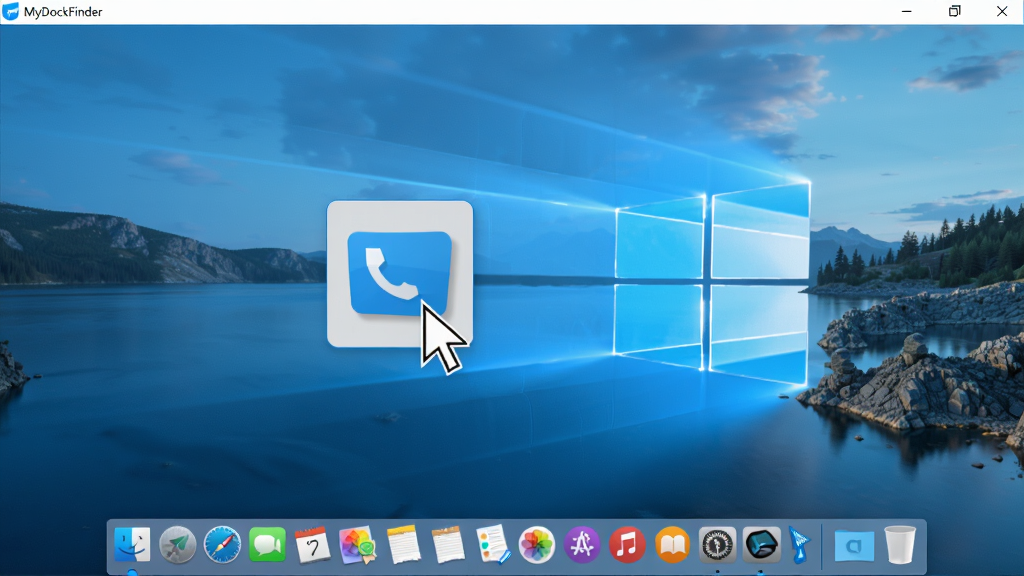Open the Reminders checklist with pencil icon
This screenshot has width=1024, height=576.
click(x=493, y=544)
